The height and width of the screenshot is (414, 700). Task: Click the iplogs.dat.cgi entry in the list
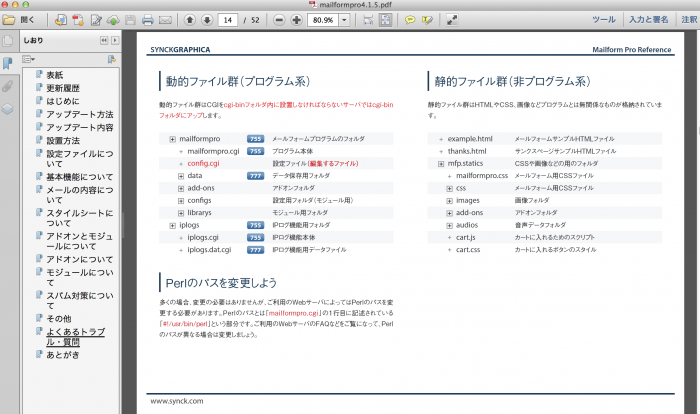(x=209, y=250)
